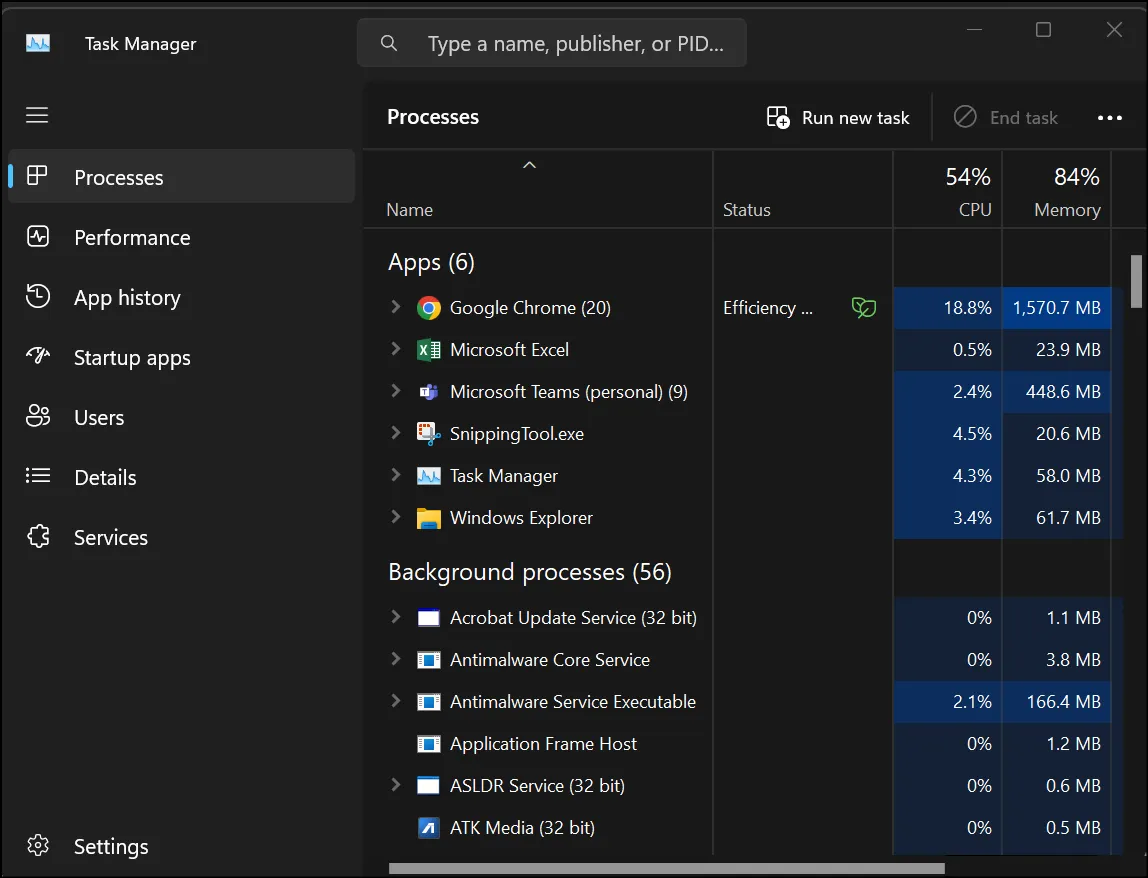The width and height of the screenshot is (1148, 878).
Task: Click the Antimalware Service Executable icon
Action: (x=429, y=702)
